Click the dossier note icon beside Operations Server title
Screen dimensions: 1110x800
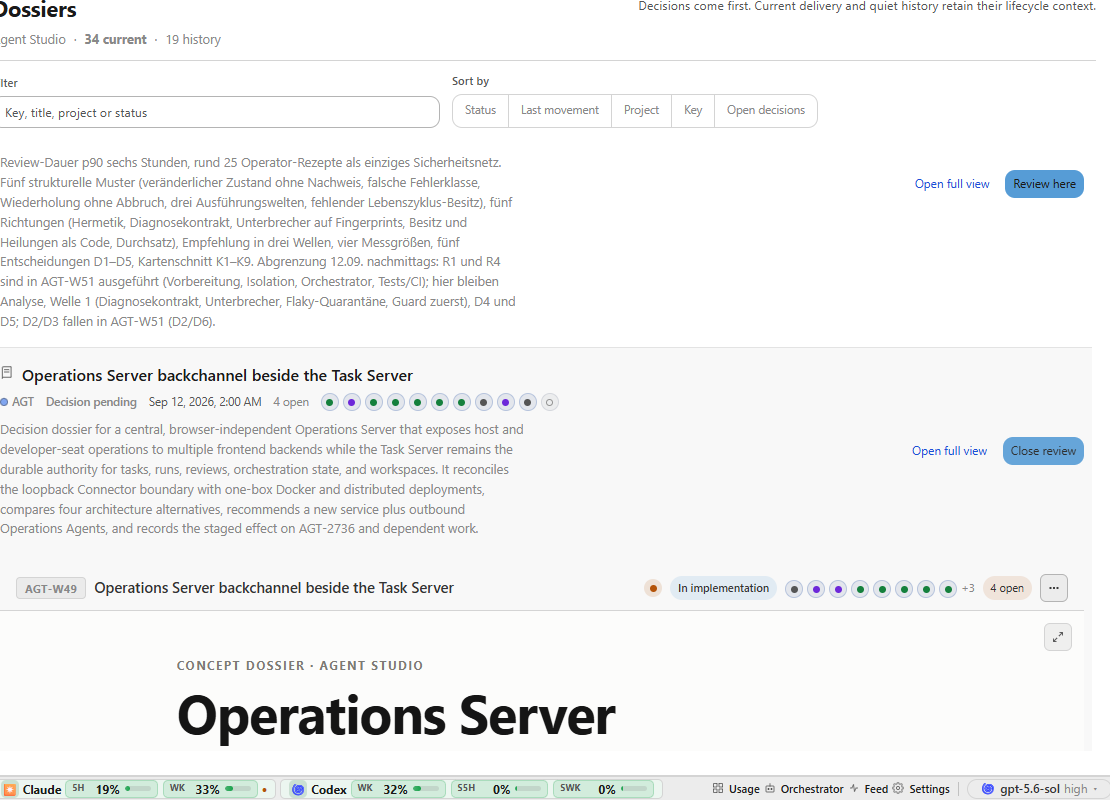point(7,372)
